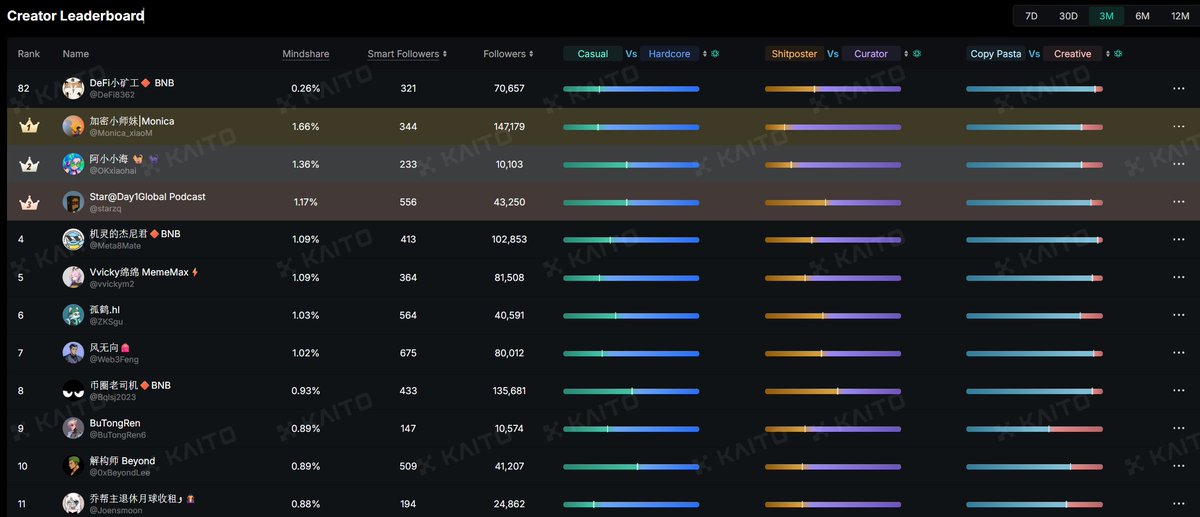1200x517 pixels.
Task: Open the Joensmoon avatar
Action: click(73, 503)
